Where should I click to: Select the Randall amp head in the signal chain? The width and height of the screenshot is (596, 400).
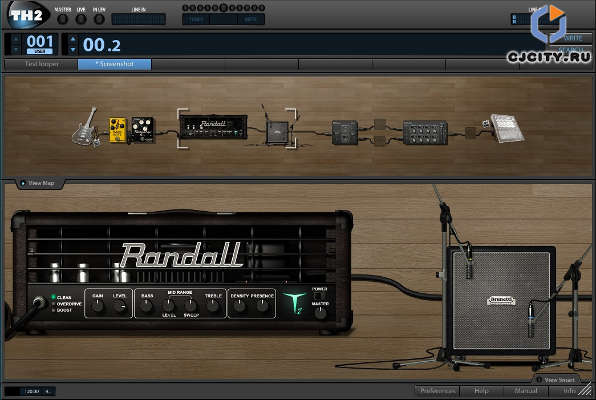point(213,127)
